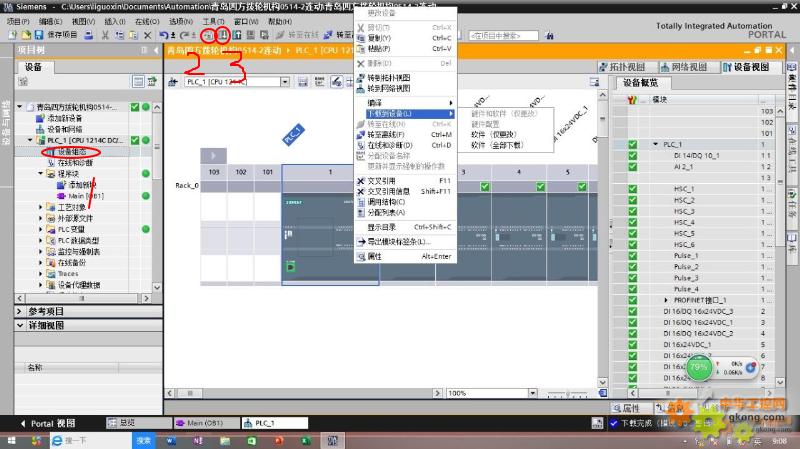Viewport: 800px width, 449px height.
Task: Click the redo arrow icon
Action: [184, 35]
